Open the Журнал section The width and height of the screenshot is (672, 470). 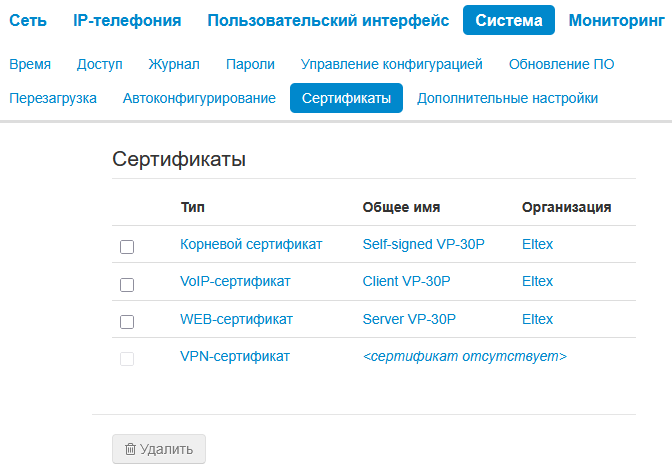[174, 64]
